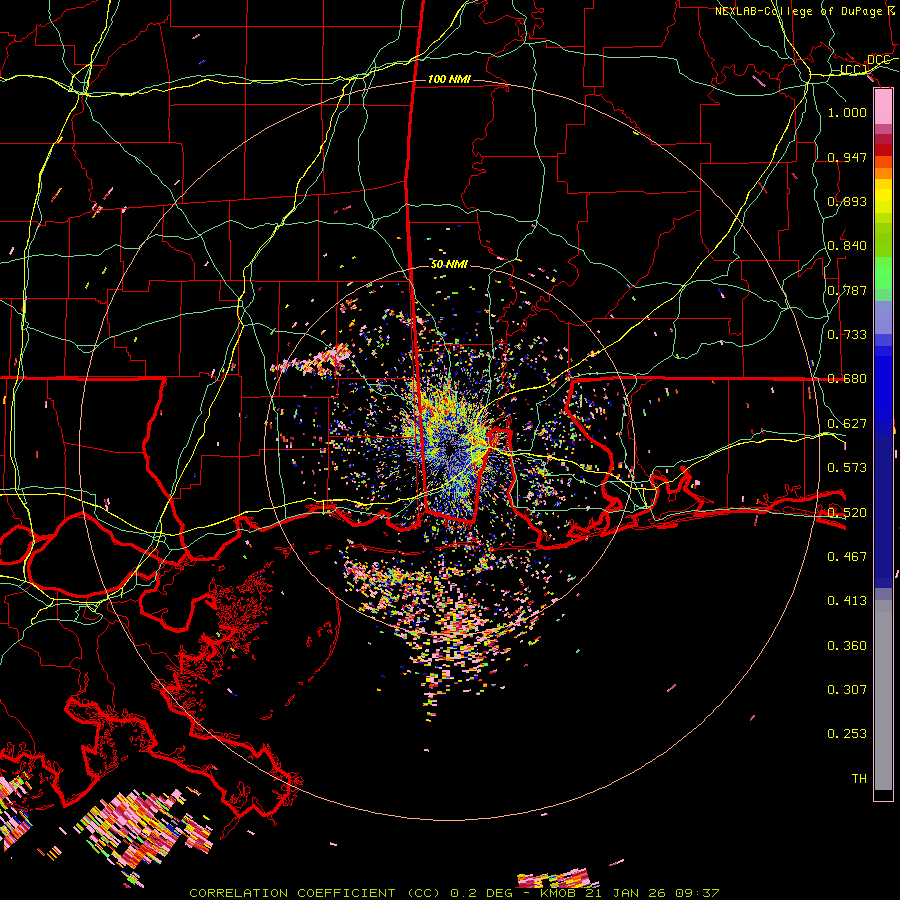Click the radar site center of the range rings
900x900 pixels.
(x=450, y=450)
